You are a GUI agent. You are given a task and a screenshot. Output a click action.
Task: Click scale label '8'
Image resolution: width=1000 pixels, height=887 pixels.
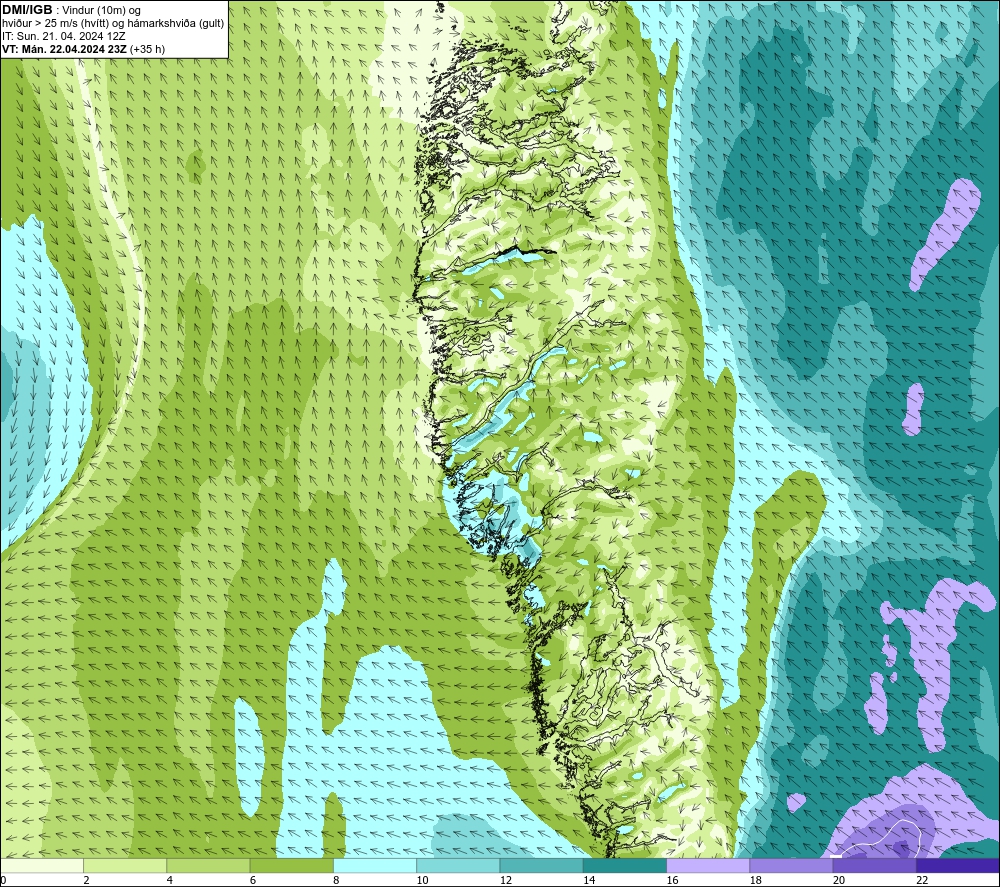pos(336,880)
